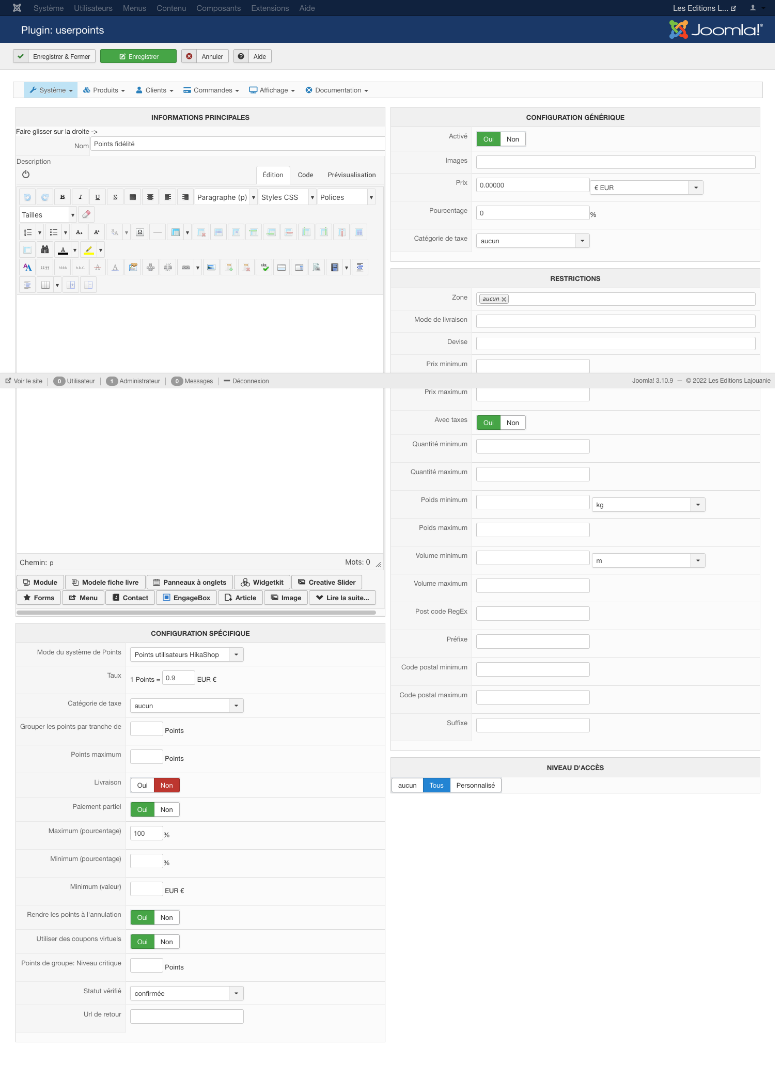Click the Lire la suite... button
Screen dimensions: 775x1080
click(x=342, y=598)
